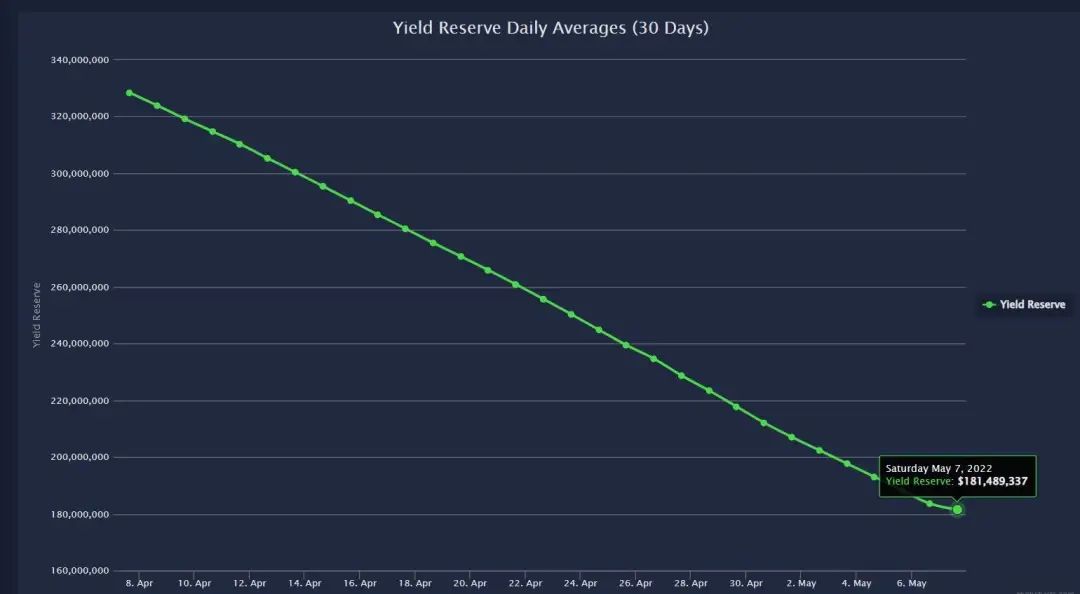Viewport: 1080px width, 594px height.
Task: Select the data point above 22. Apr
Action: pos(515,285)
